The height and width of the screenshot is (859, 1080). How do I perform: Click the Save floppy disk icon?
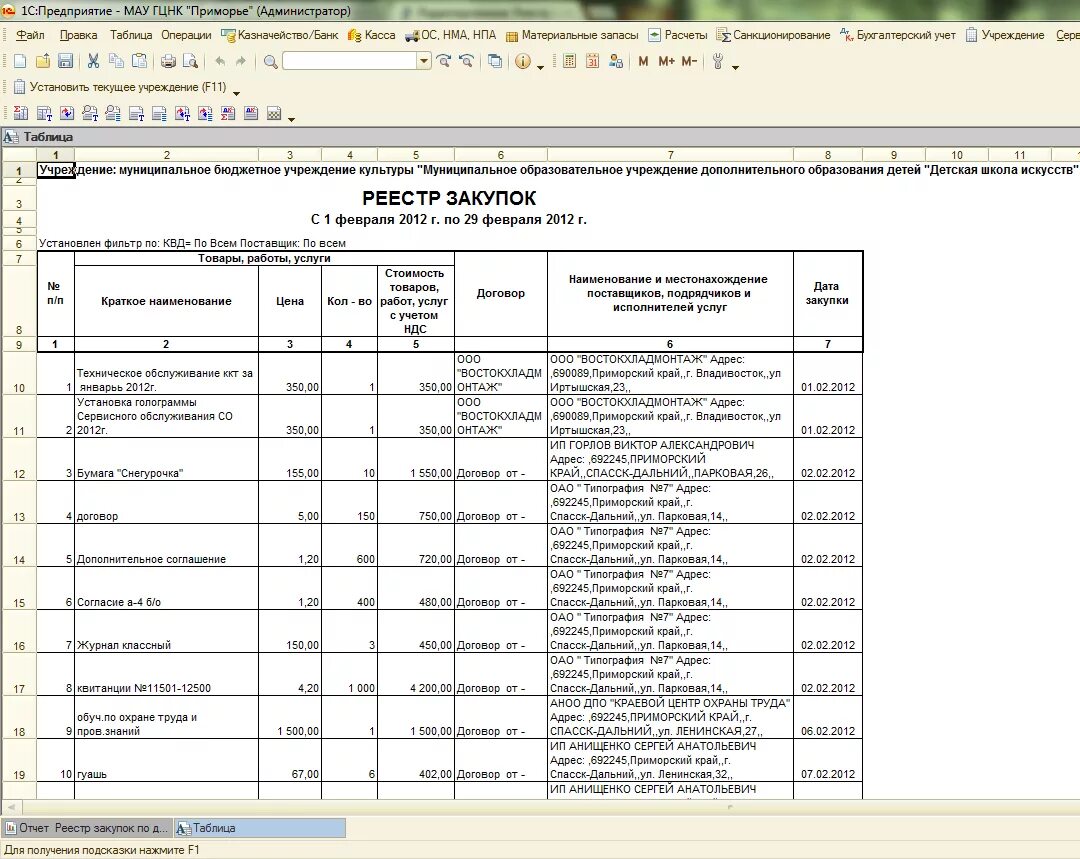[x=65, y=61]
